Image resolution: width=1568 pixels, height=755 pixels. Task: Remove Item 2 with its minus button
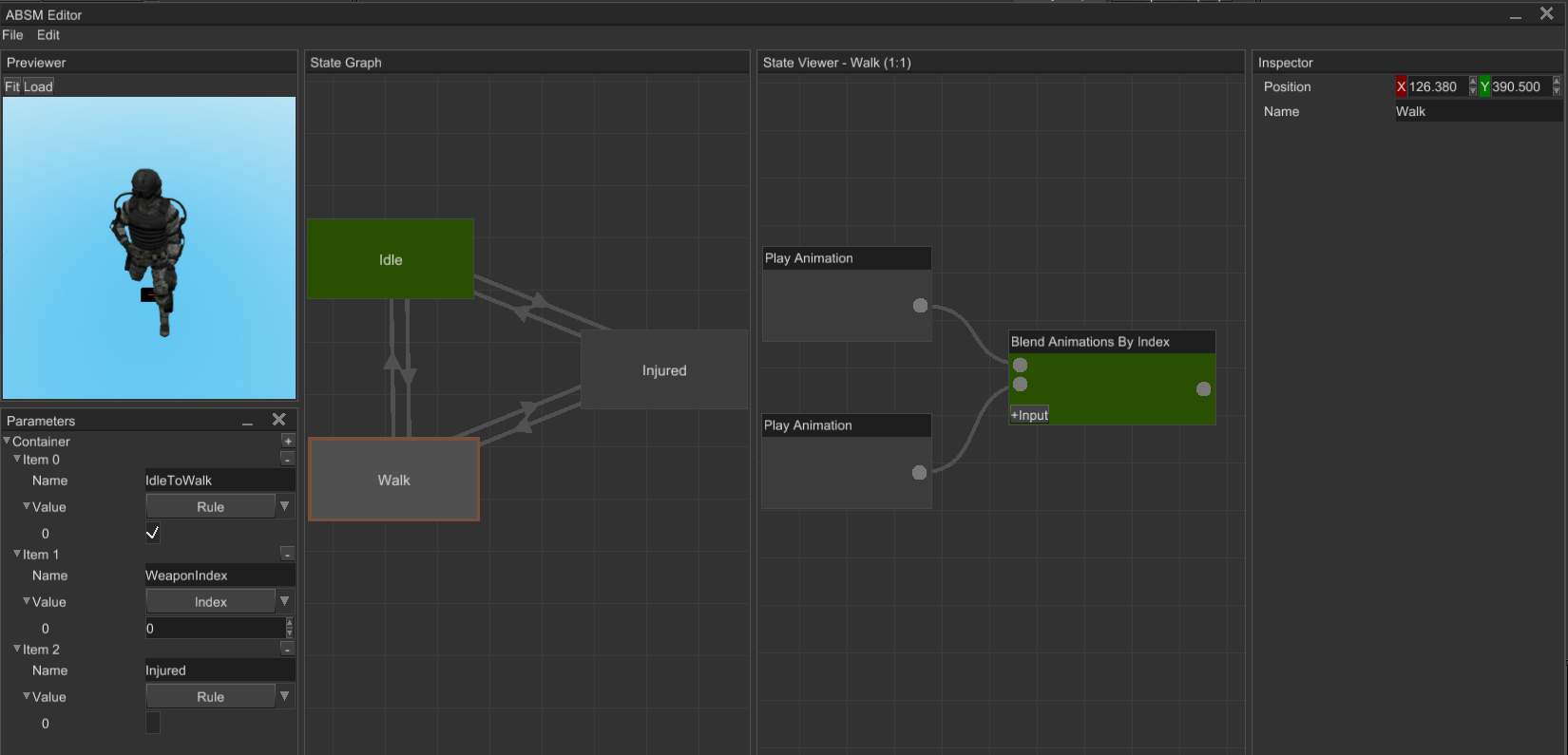(x=287, y=650)
